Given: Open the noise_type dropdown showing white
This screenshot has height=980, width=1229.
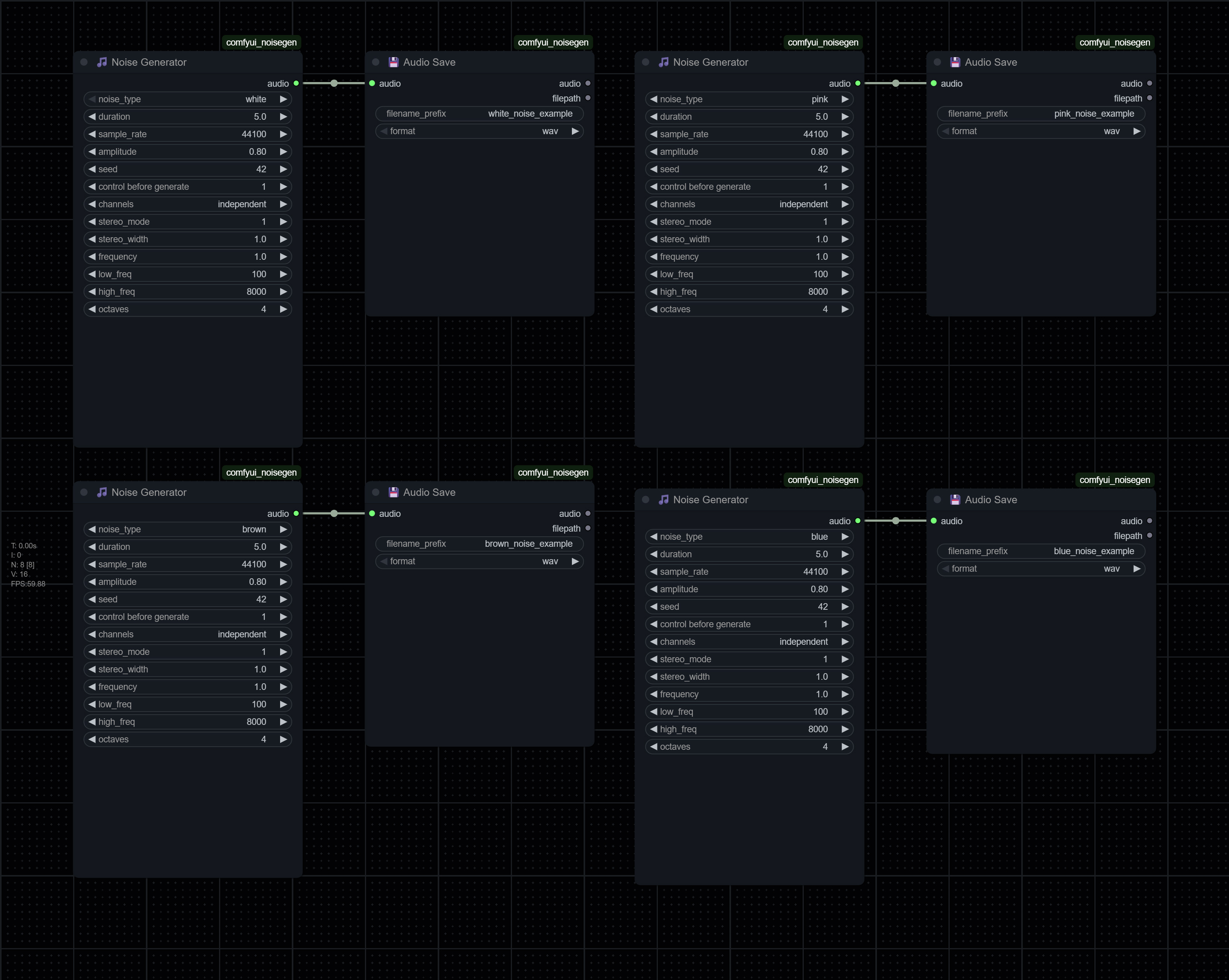Looking at the screenshot, I should (x=188, y=99).
